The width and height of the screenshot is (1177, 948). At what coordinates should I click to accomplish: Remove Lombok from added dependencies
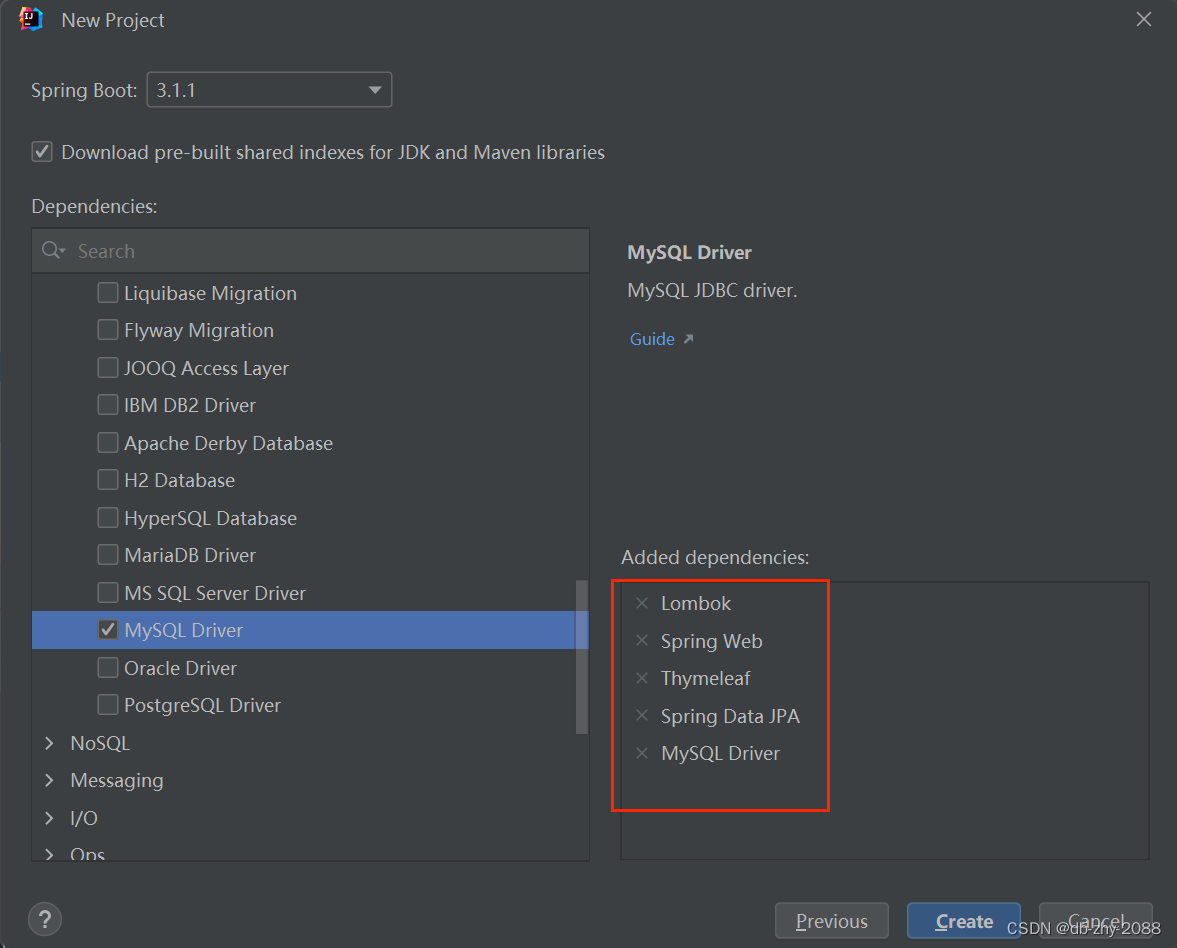pyautogui.click(x=641, y=602)
